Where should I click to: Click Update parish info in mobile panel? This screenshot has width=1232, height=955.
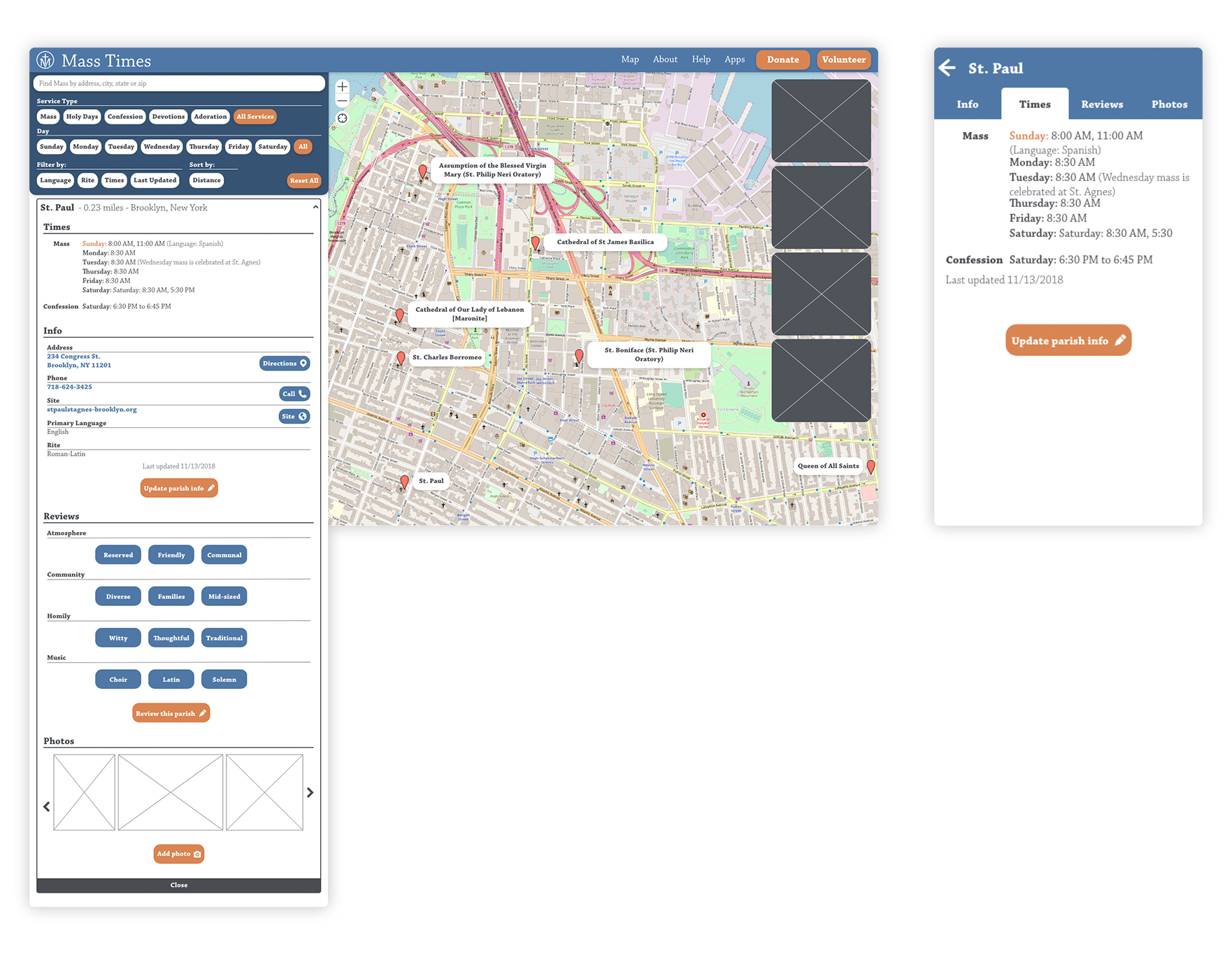(1068, 340)
